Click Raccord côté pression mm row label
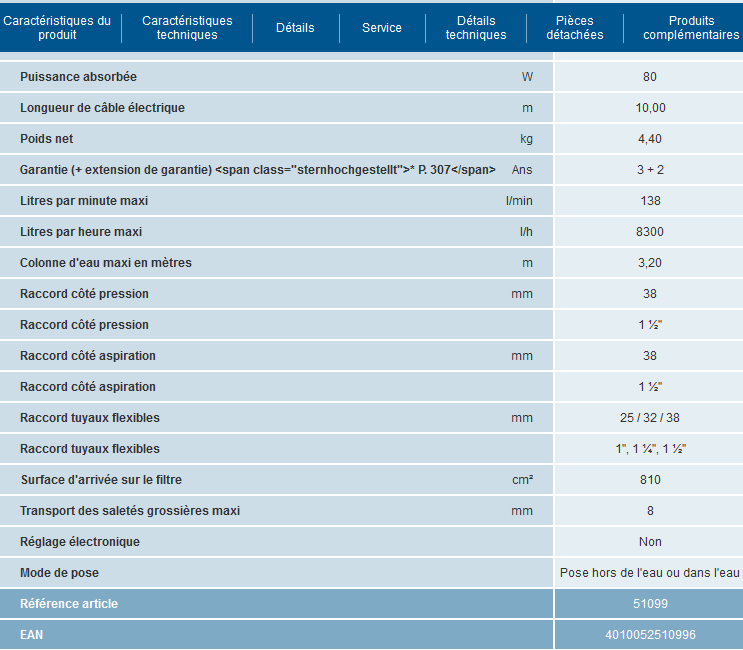This screenshot has height=650, width=743. point(84,294)
